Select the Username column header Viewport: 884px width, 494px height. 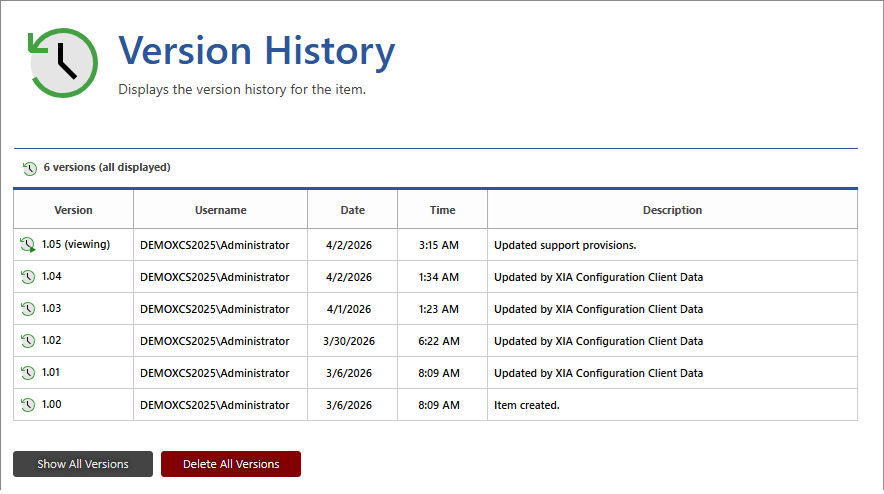click(x=220, y=210)
